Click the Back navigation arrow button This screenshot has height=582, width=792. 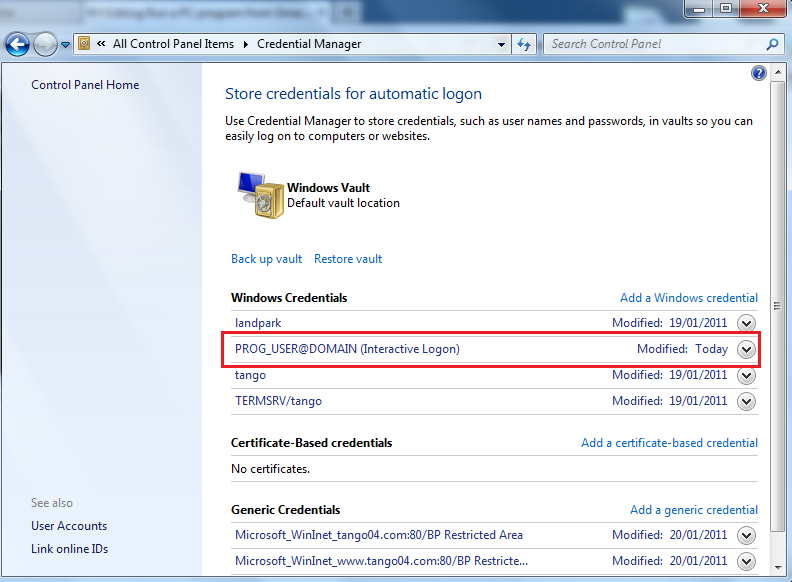click(x=17, y=44)
